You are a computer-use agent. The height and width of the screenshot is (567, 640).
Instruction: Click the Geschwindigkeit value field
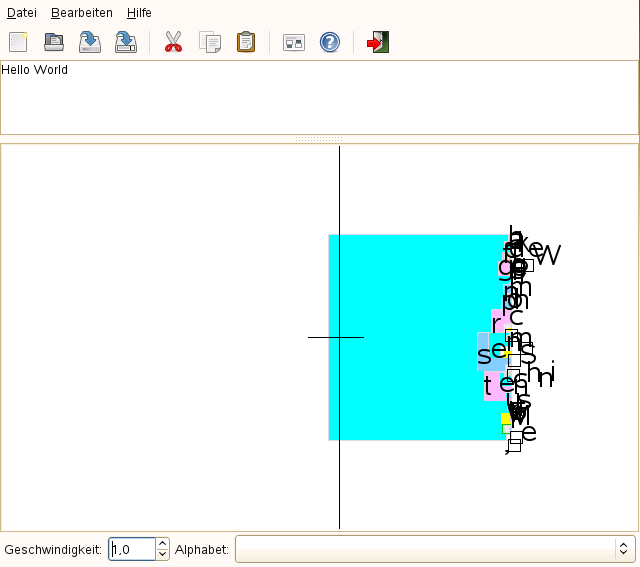[x=132, y=549]
